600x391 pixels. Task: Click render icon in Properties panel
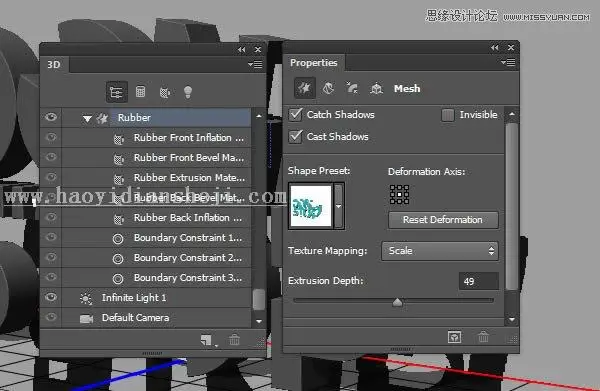454,337
